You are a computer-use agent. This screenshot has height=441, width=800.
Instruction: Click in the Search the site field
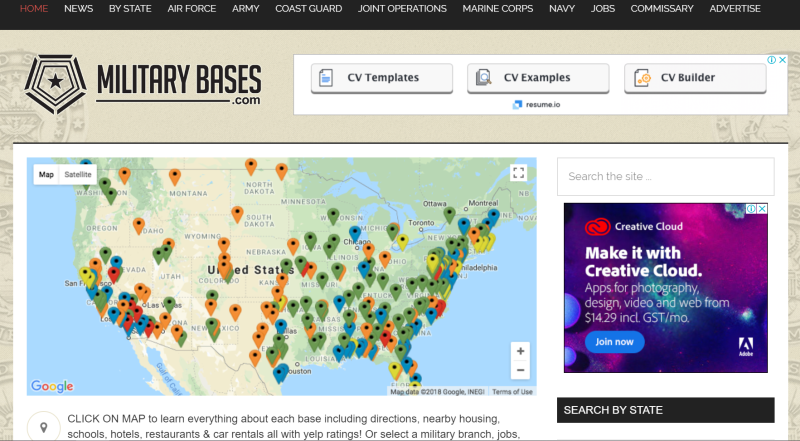665,177
